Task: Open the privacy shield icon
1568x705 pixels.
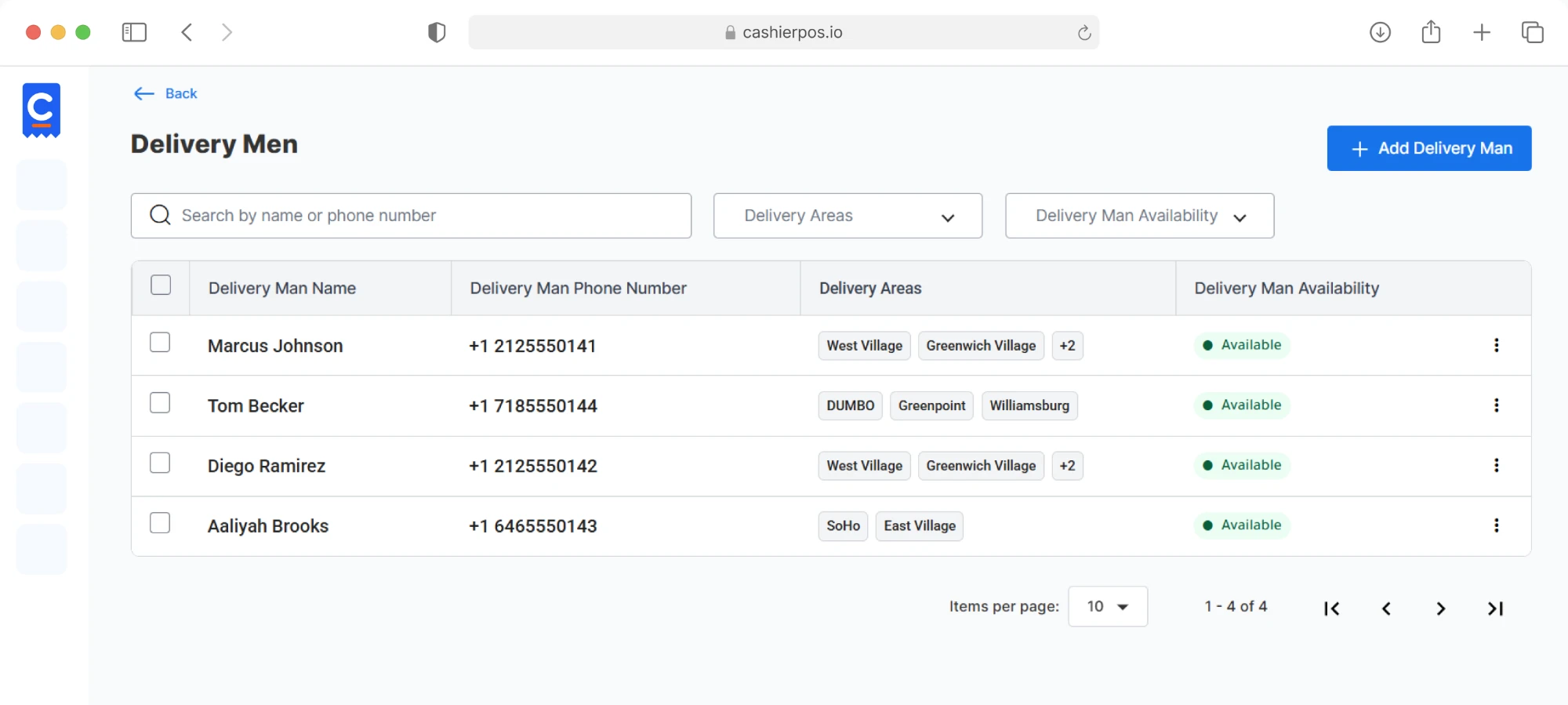Action: click(437, 32)
